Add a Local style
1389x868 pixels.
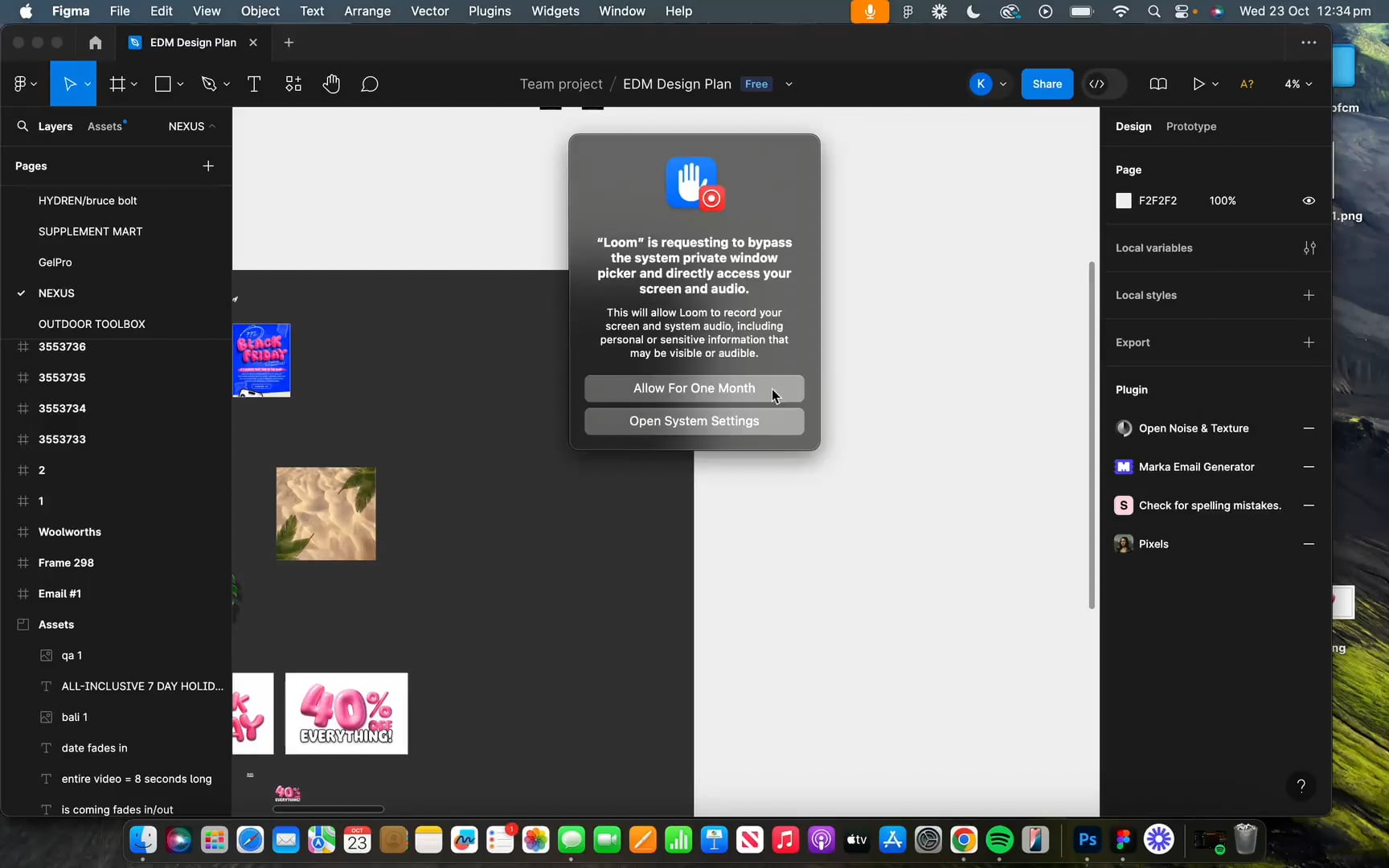click(1309, 295)
